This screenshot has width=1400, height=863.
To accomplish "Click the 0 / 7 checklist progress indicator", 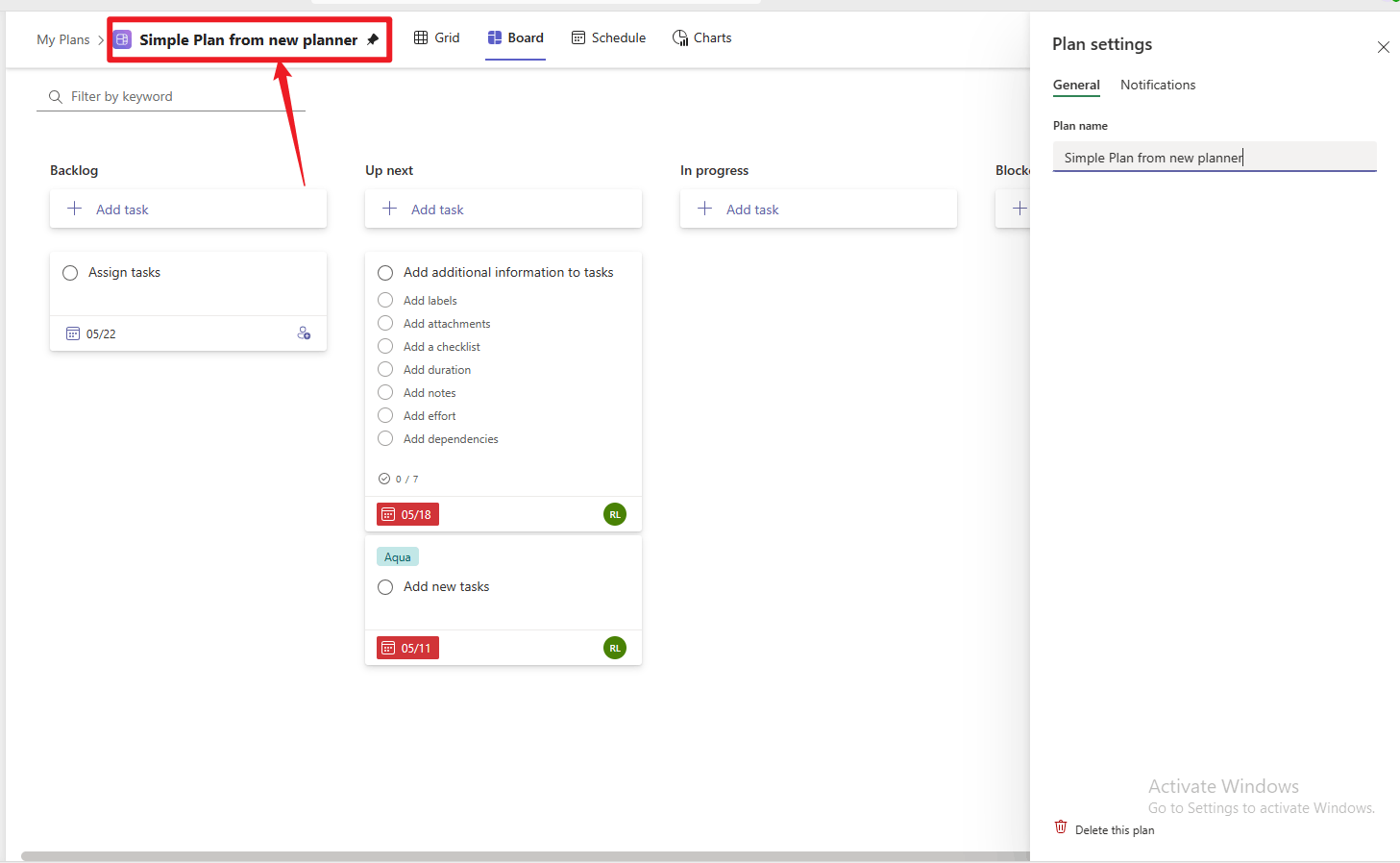I will click(398, 479).
